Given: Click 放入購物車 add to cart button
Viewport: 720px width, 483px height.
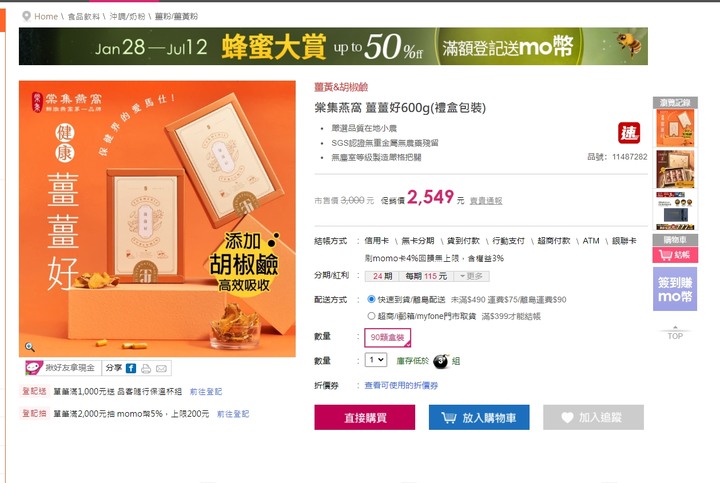Looking at the screenshot, I should pyautogui.click(x=479, y=417).
